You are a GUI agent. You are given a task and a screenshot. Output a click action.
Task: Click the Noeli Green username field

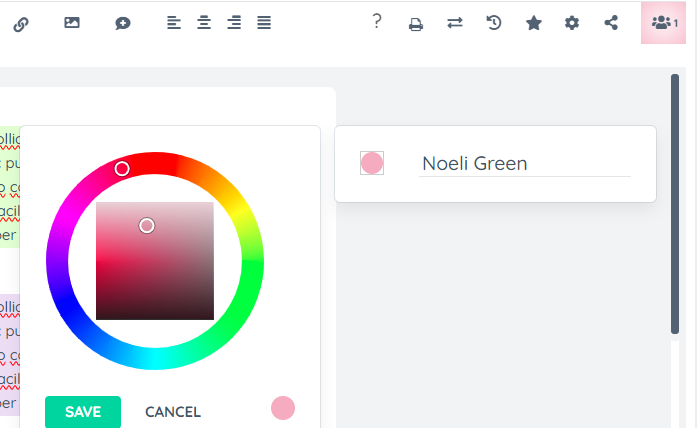coord(525,164)
